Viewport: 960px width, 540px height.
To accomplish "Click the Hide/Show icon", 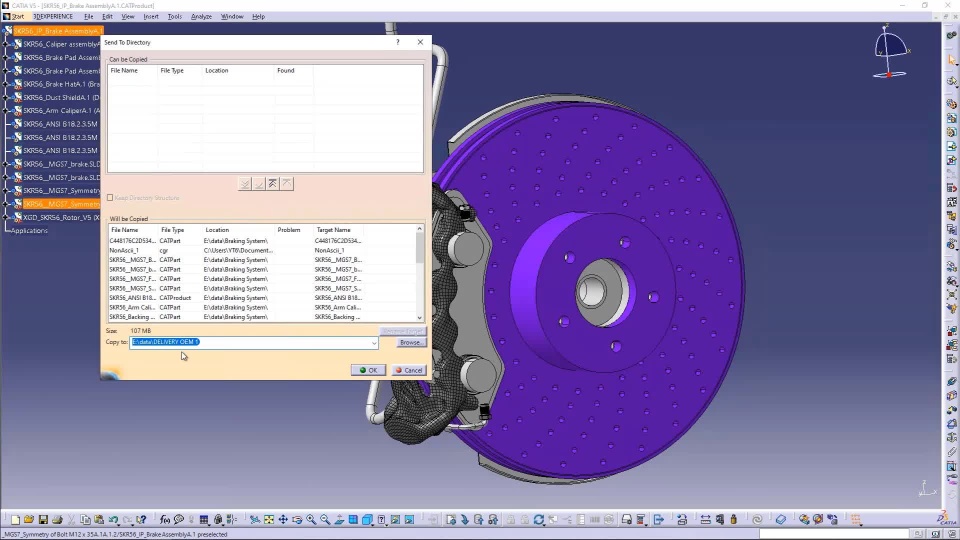I will [396, 520].
